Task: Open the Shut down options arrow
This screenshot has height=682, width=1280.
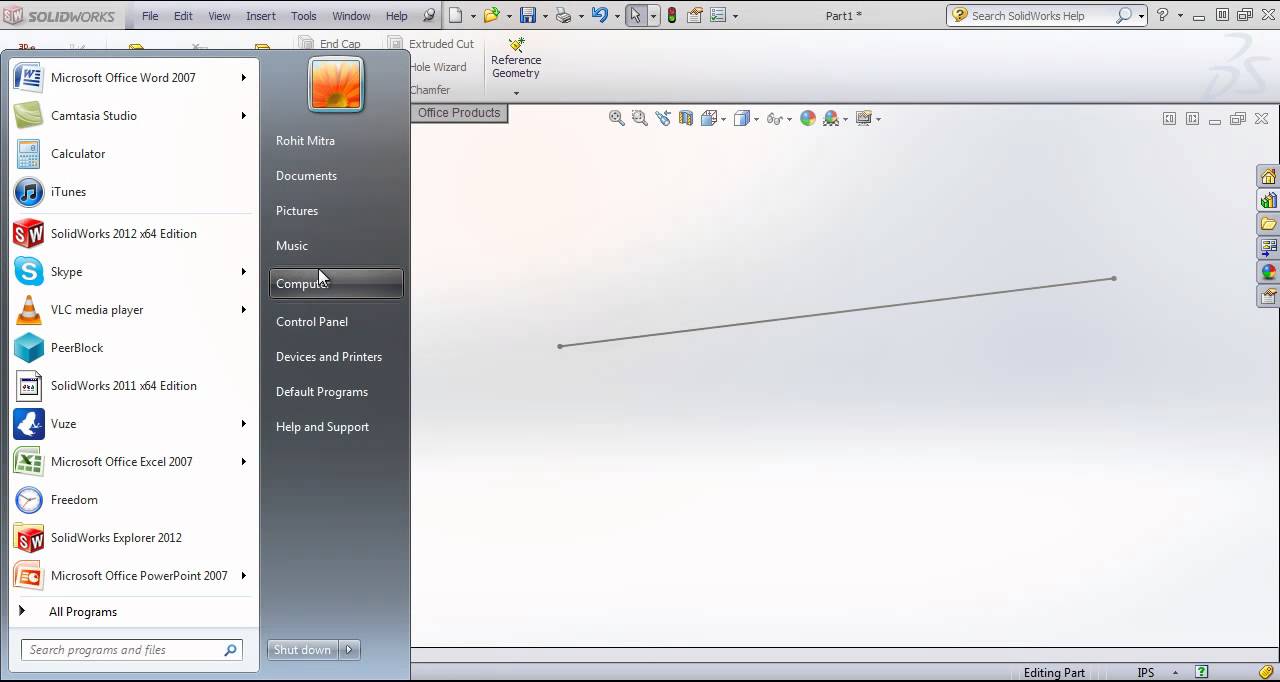Action: [x=349, y=650]
